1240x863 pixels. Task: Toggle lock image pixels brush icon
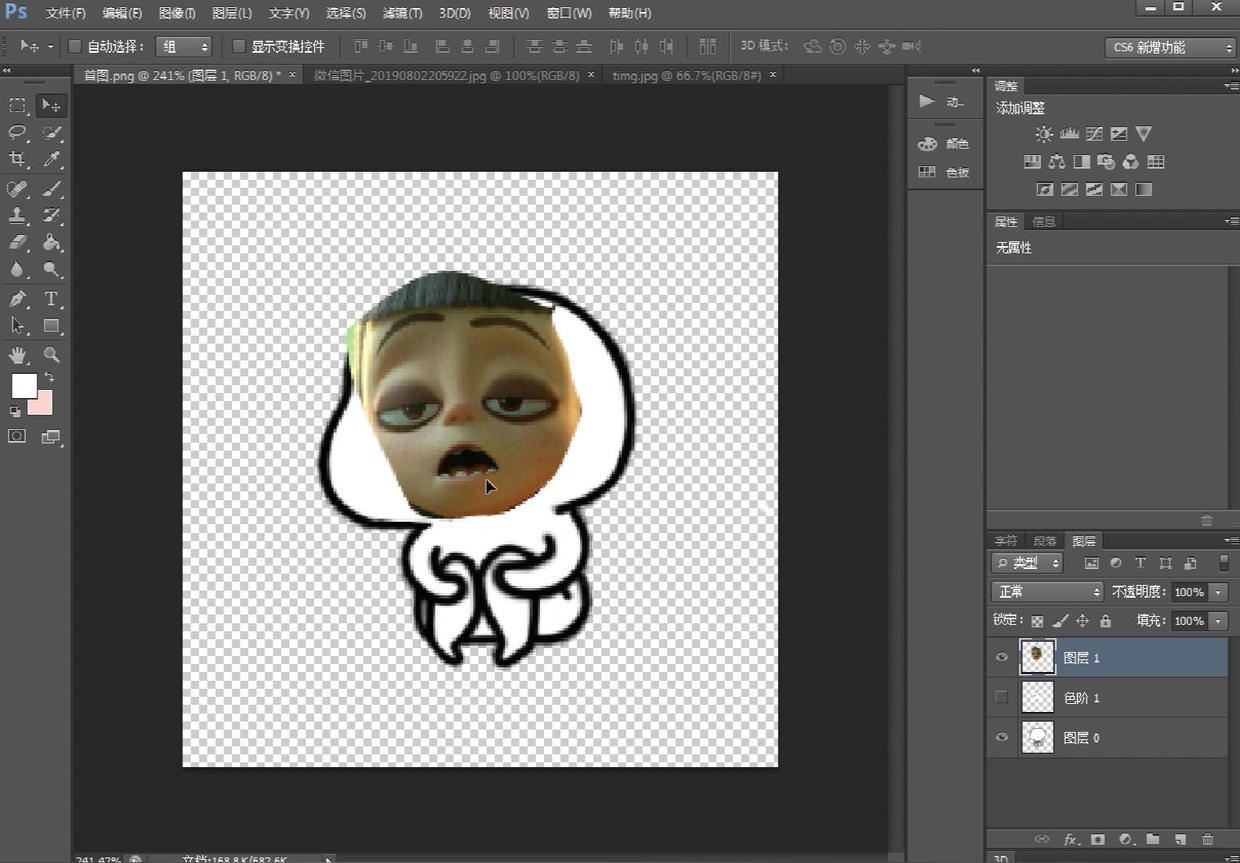(x=1060, y=621)
